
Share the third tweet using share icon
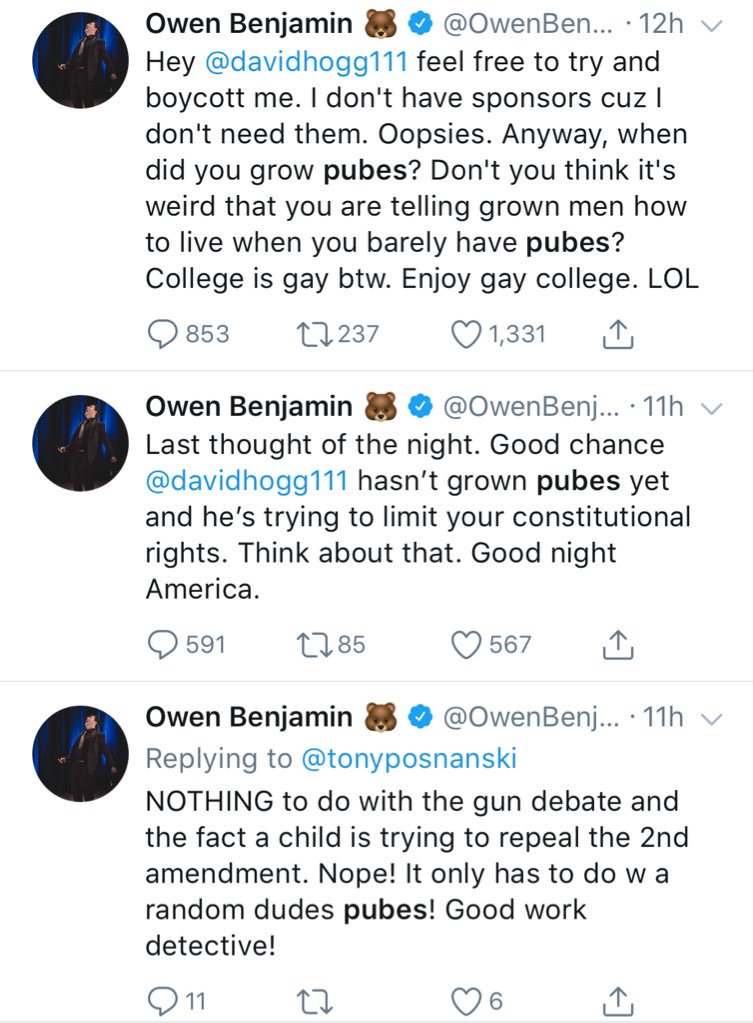[619, 999]
